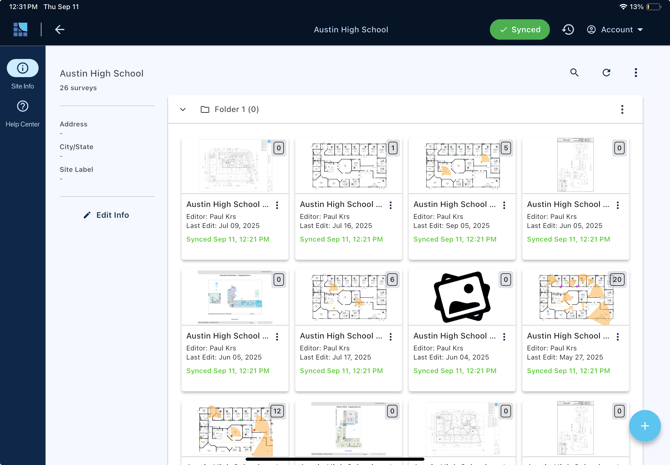The image size is (670, 465).
Task: Open options for survey edited Jul 17, 2025
Action: pos(391,337)
